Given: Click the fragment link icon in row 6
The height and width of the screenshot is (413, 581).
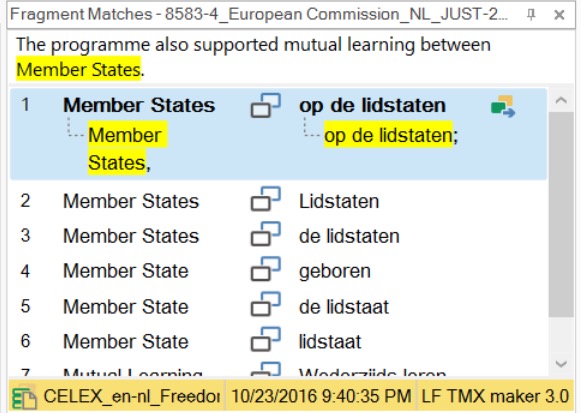Looking at the screenshot, I should point(266,339).
